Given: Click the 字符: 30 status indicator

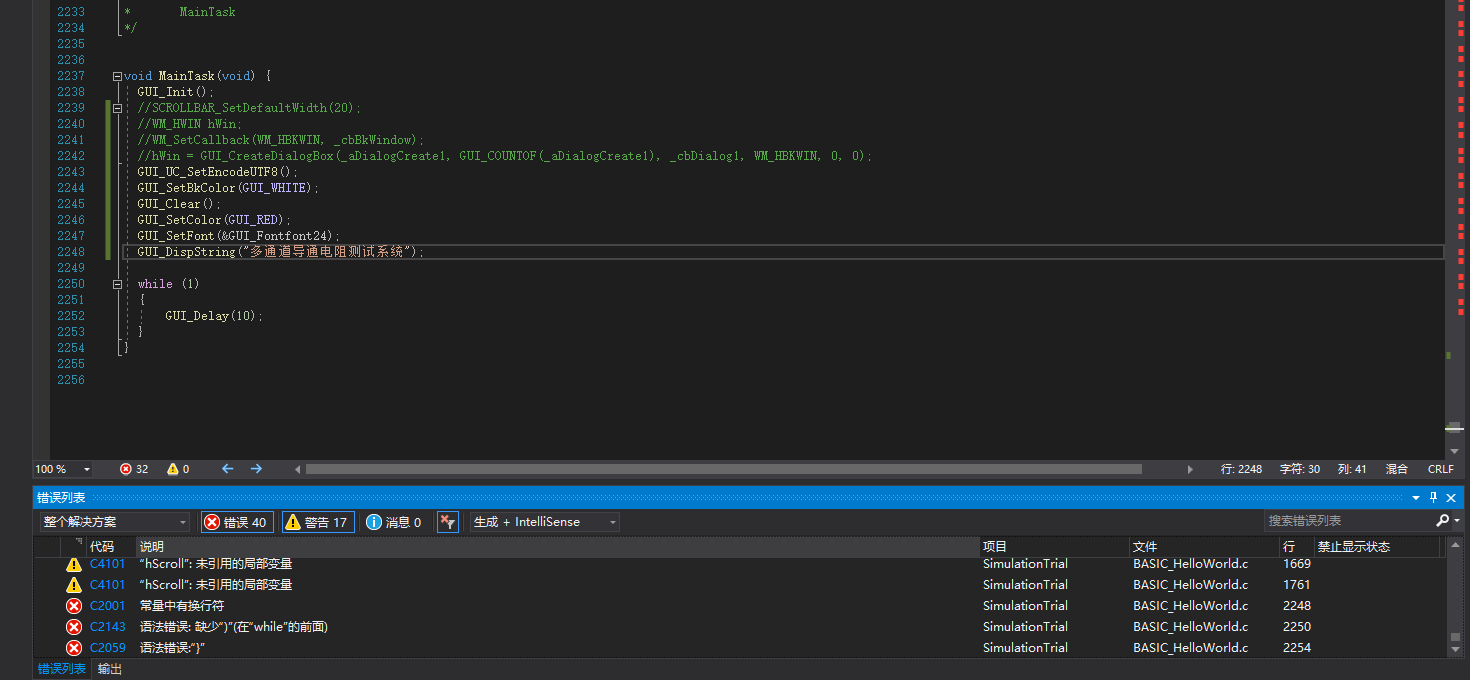Looking at the screenshot, I should pyautogui.click(x=1300, y=469).
